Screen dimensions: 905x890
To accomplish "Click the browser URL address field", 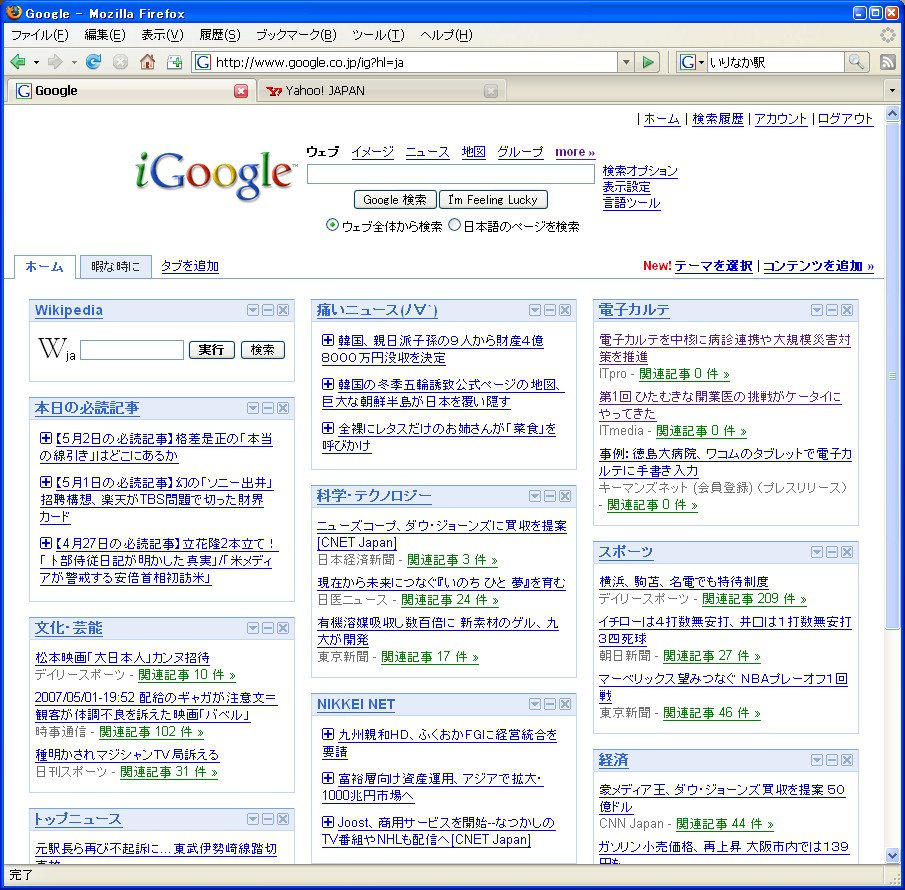I will (x=415, y=62).
